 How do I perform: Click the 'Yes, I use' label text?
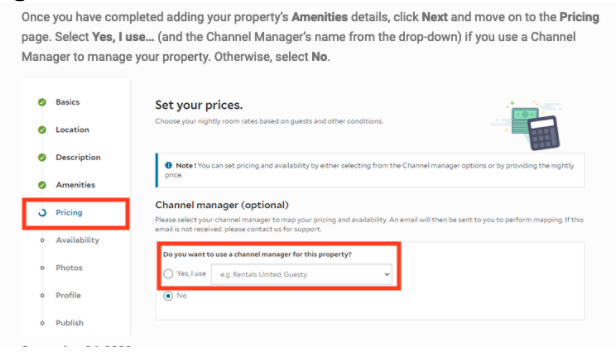191,274
